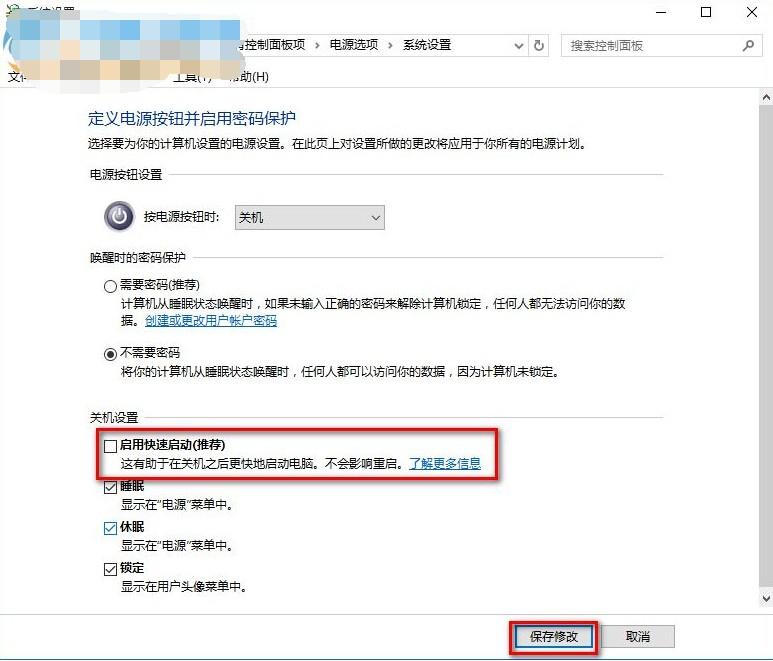The width and height of the screenshot is (773, 661).
Task: Open the 帮助(H) menu
Action: click(249, 76)
